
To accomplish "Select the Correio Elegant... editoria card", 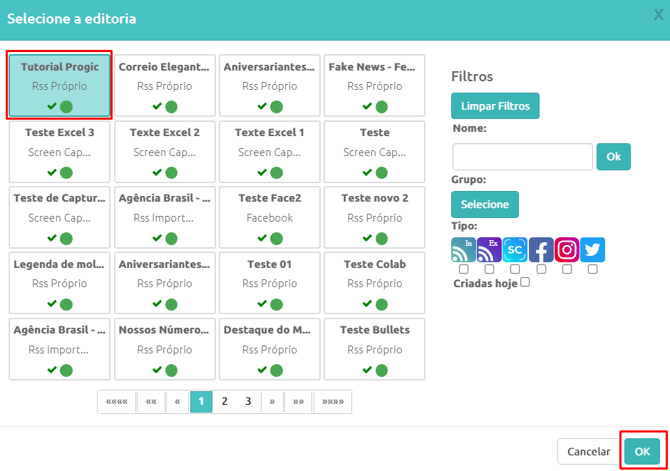I will (x=165, y=85).
